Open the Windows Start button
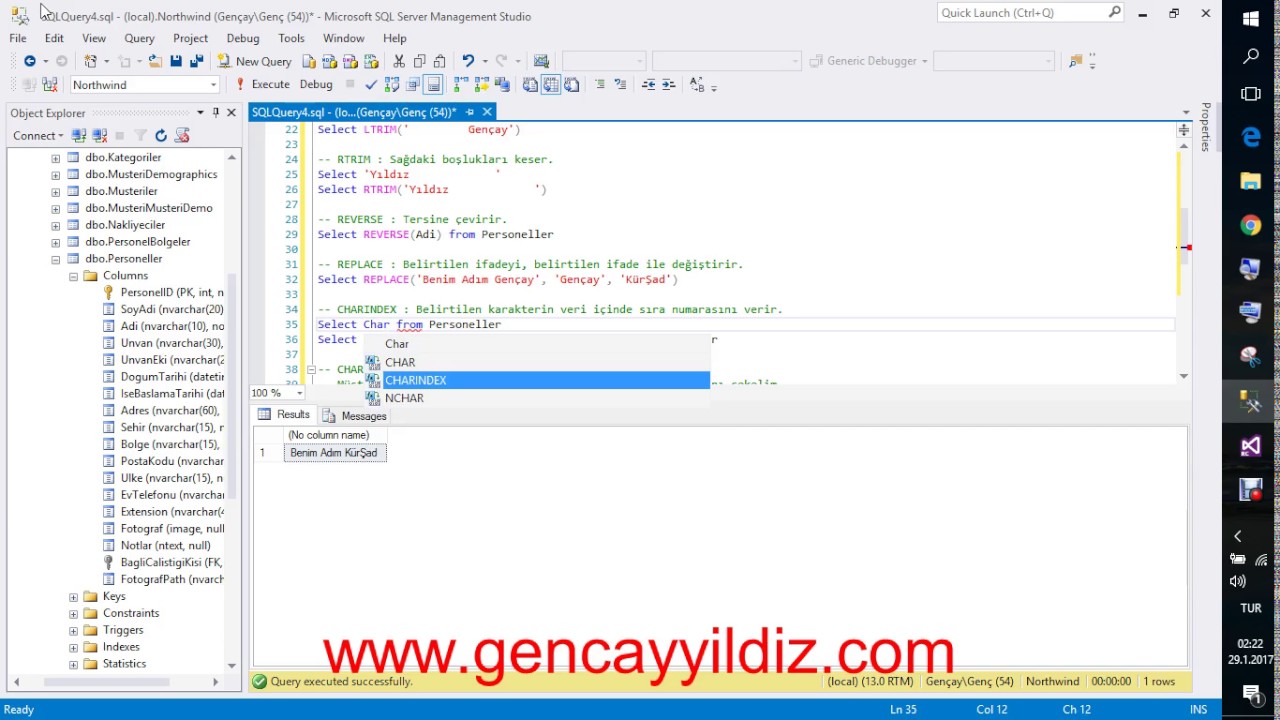 click(1251, 19)
